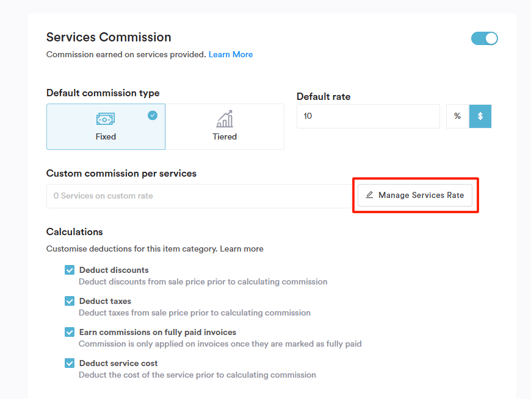
Task: Click the 'Custom commission per services' heading
Action: pos(121,173)
